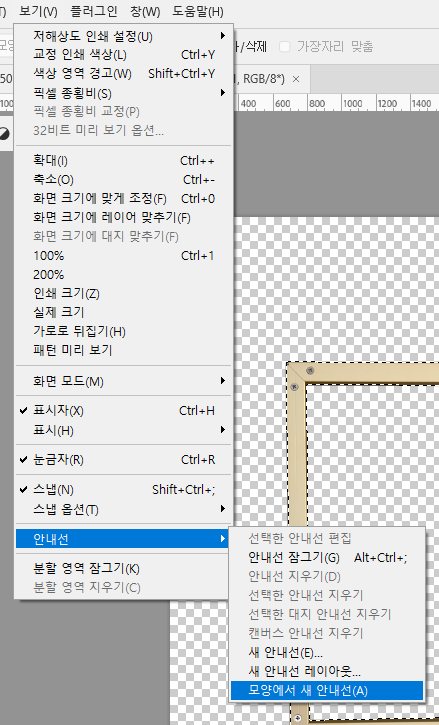Open the 창(W) menu

pos(145,11)
